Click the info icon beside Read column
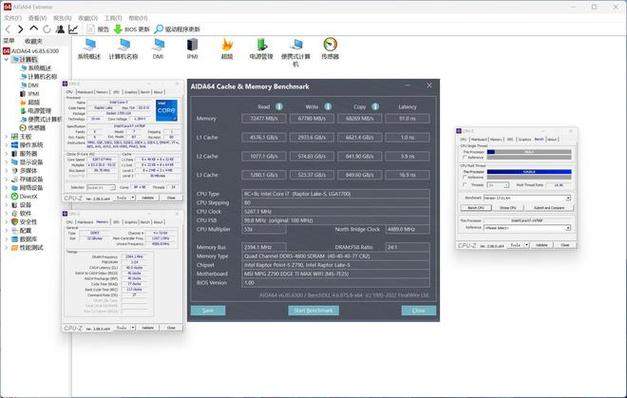627x398 pixels. click(x=279, y=106)
